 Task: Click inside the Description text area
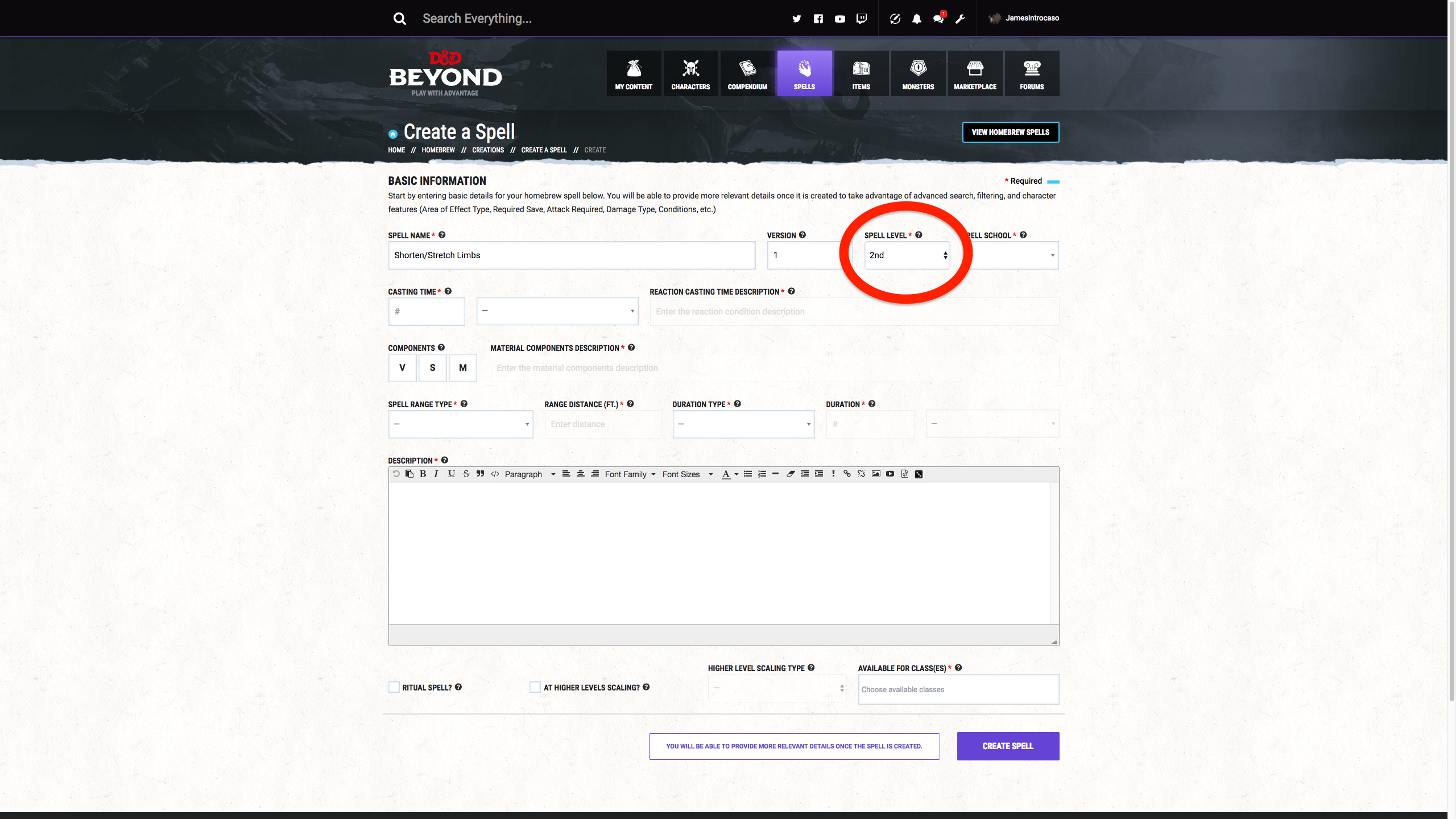click(x=720, y=553)
